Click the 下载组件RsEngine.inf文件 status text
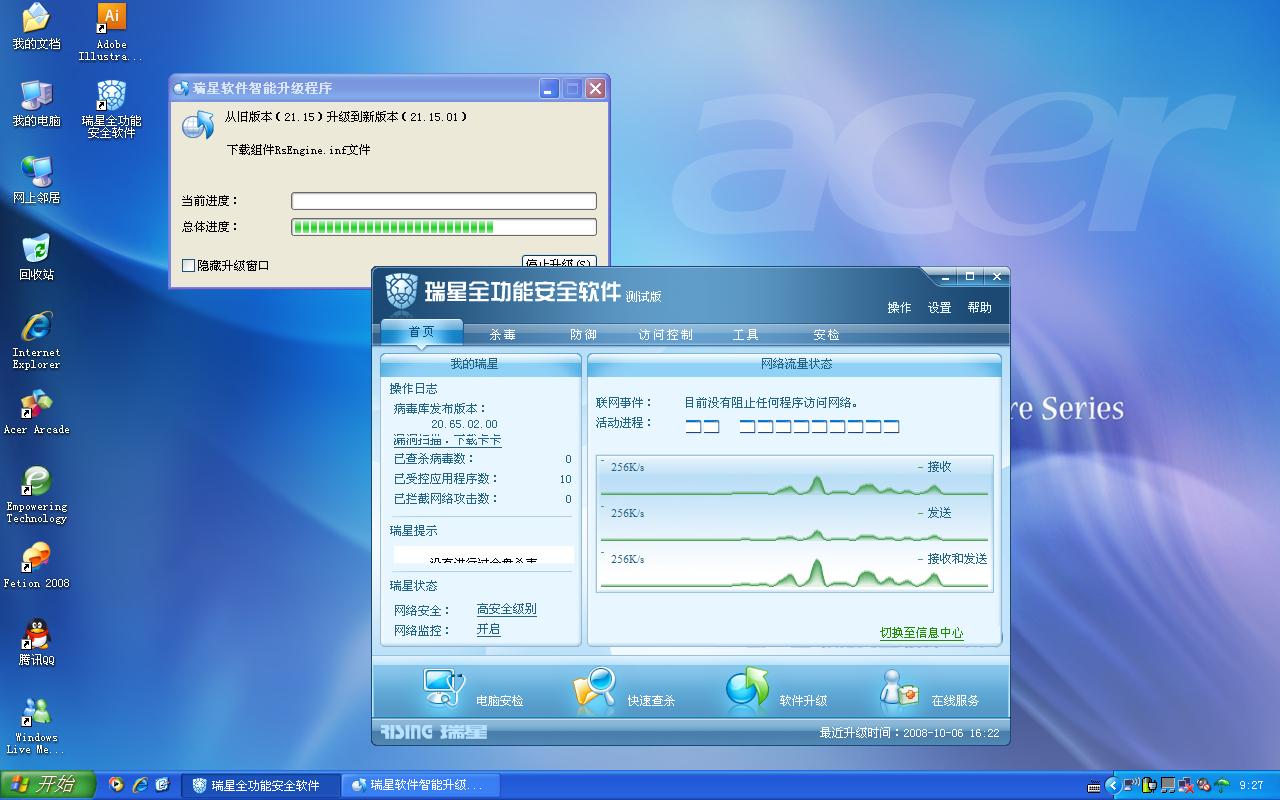Screen dimensions: 1280x800 coord(298,150)
